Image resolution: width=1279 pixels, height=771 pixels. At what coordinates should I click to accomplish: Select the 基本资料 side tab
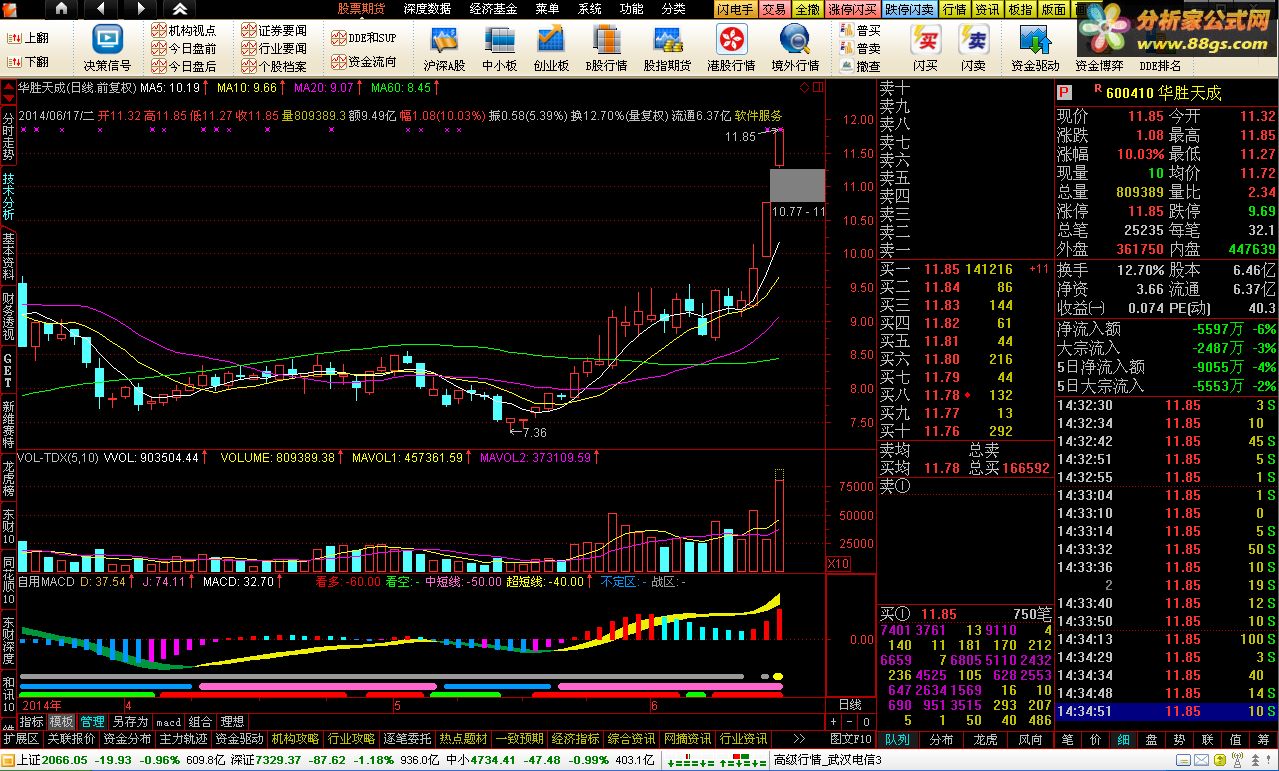point(8,256)
